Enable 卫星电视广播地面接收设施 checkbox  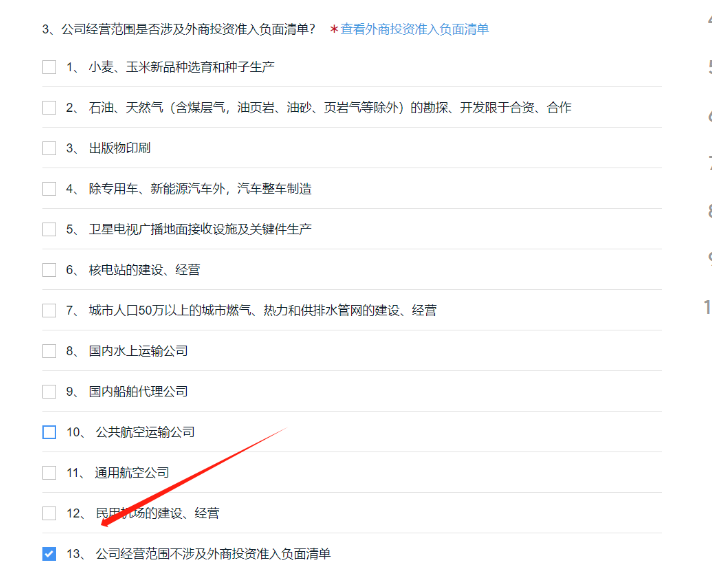(x=49, y=229)
